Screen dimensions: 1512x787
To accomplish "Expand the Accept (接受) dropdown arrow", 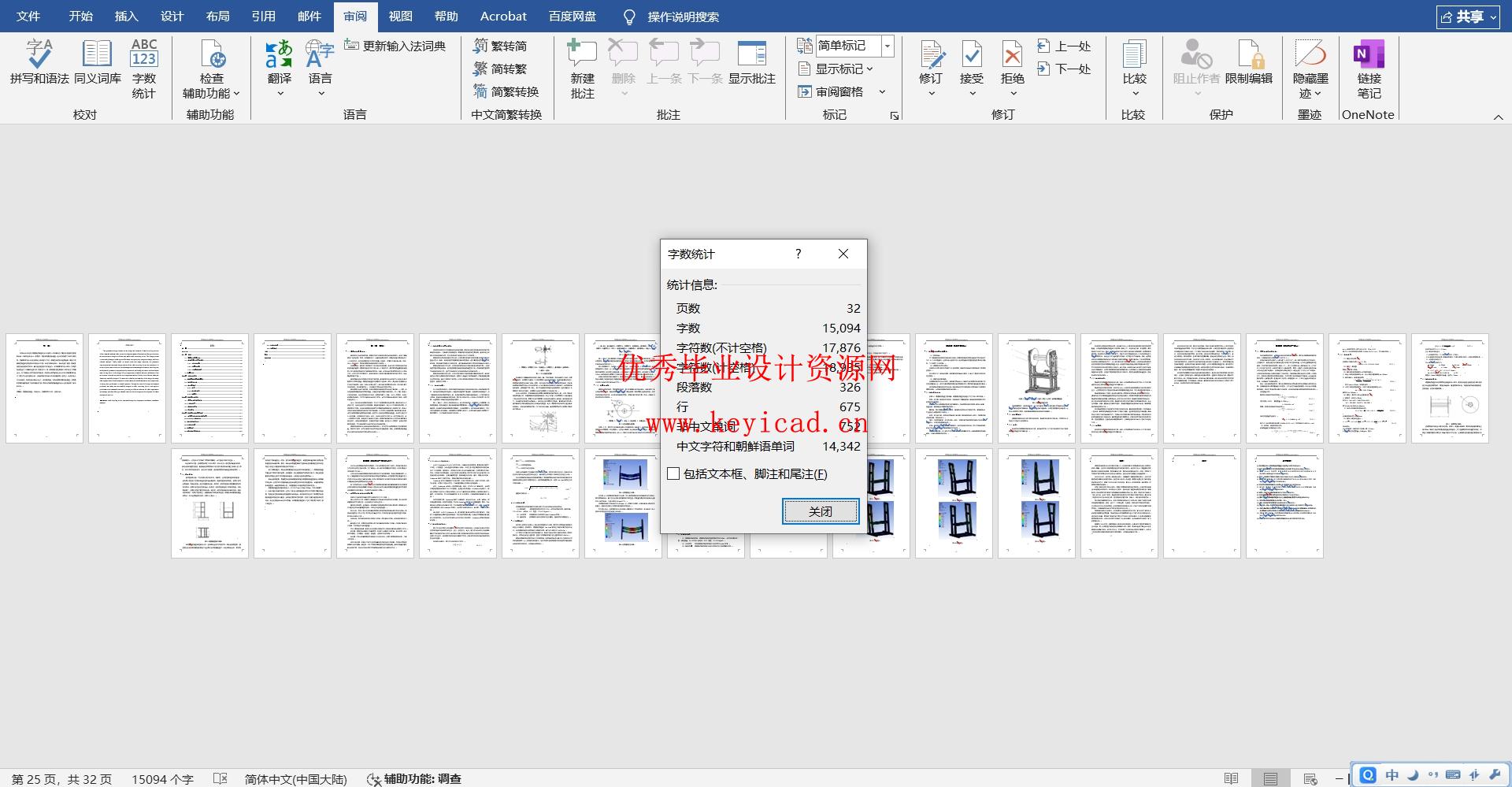I will coord(972,93).
